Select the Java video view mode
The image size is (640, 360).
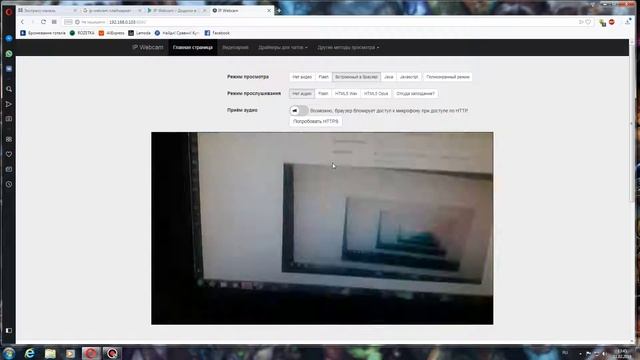[389, 77]
